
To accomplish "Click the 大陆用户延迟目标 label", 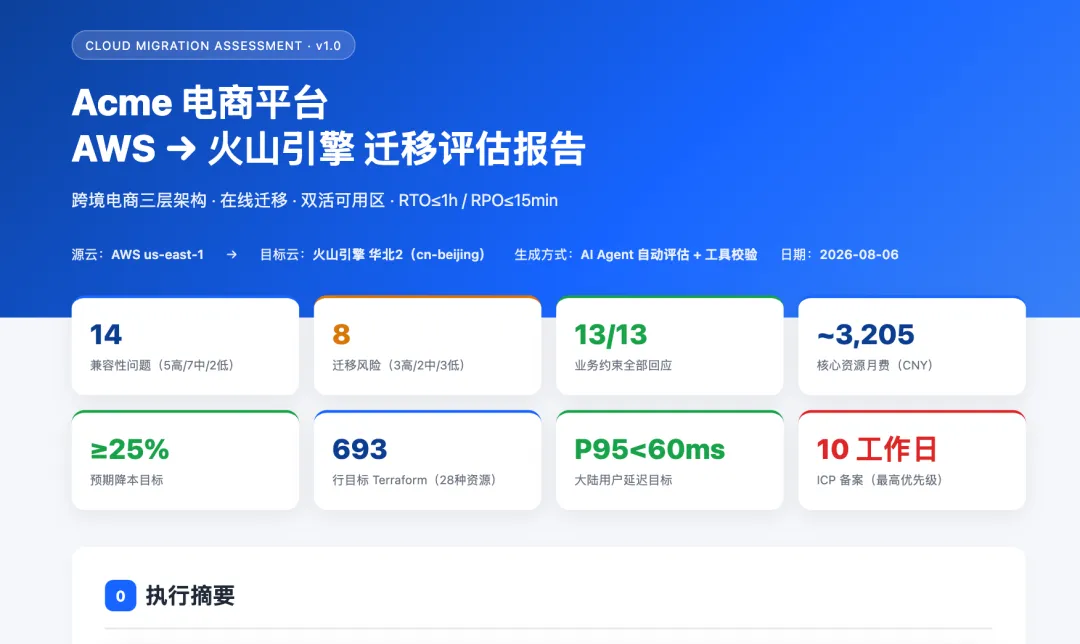I will [623, 480].
